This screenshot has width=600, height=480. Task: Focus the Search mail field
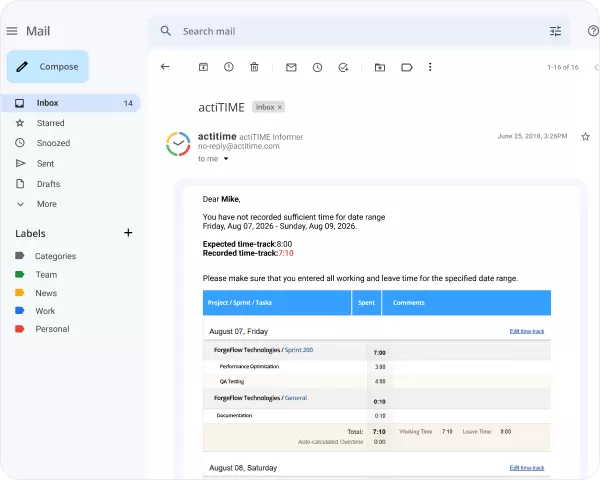coord(359,31)
